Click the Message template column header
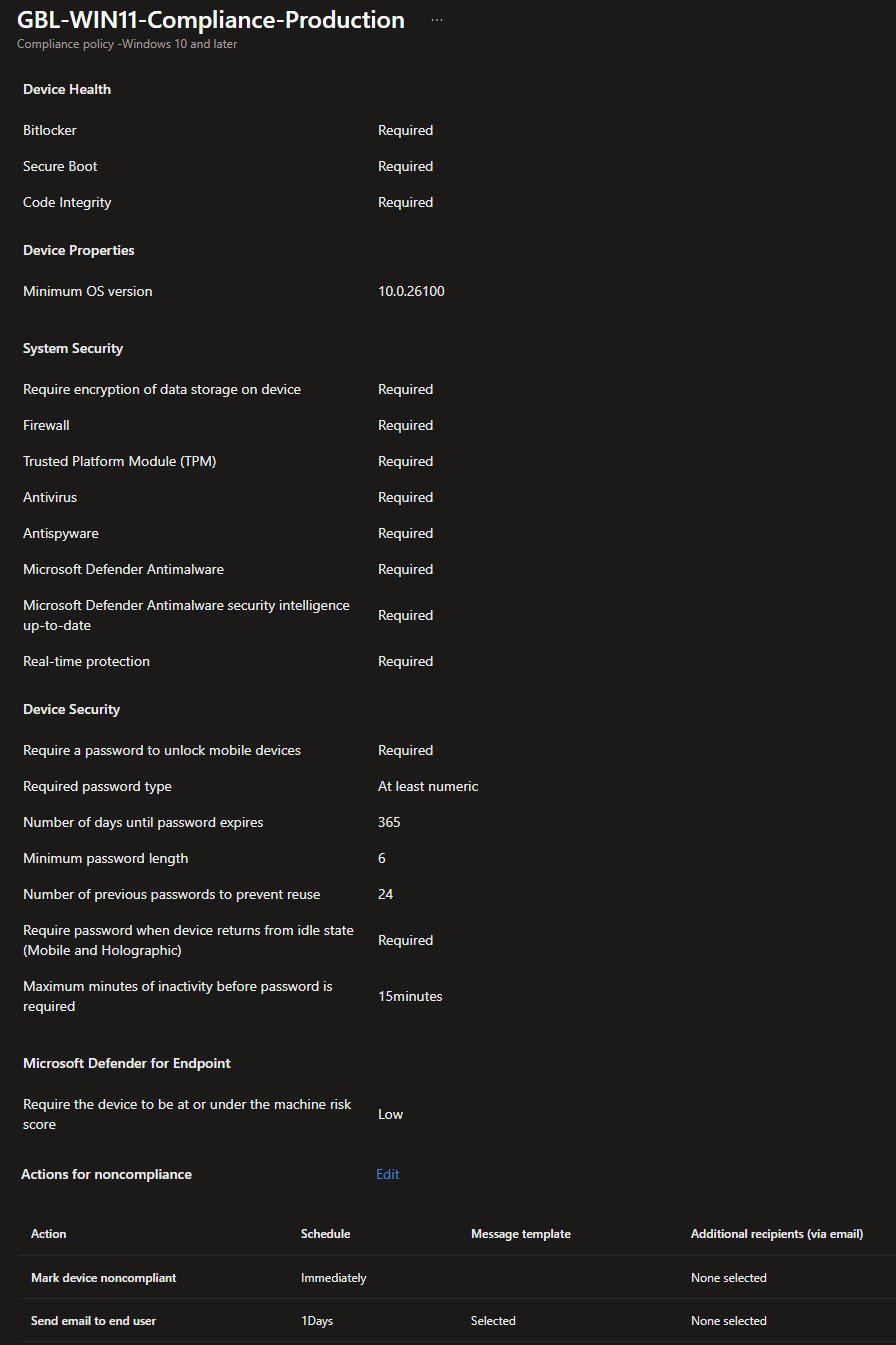Screen dimensions: 896x1345 point(520,1234)
